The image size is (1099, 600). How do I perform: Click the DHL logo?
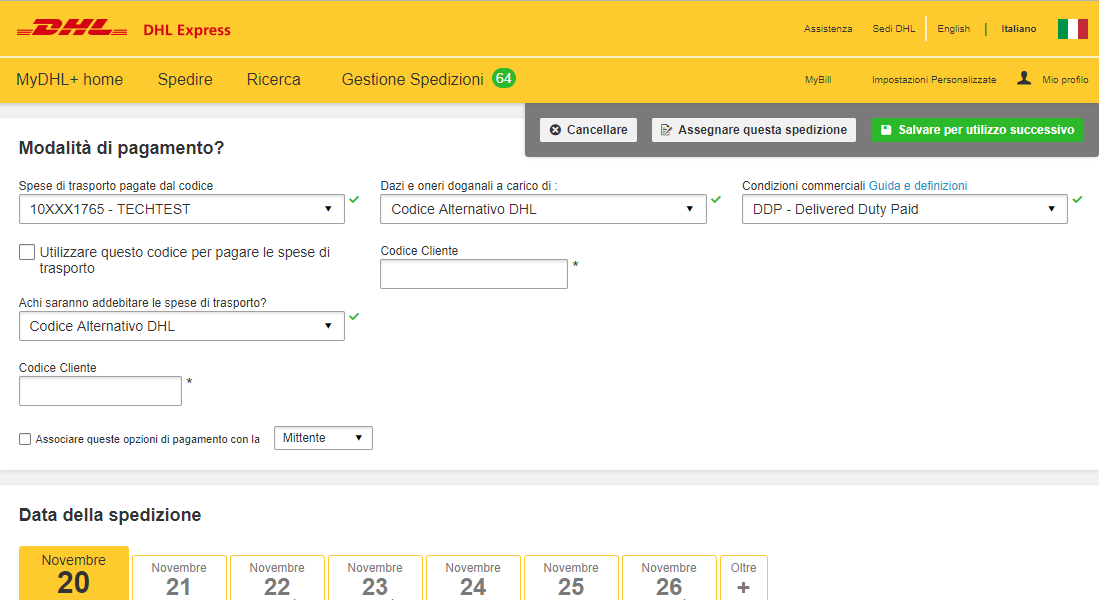click(72, 29)
